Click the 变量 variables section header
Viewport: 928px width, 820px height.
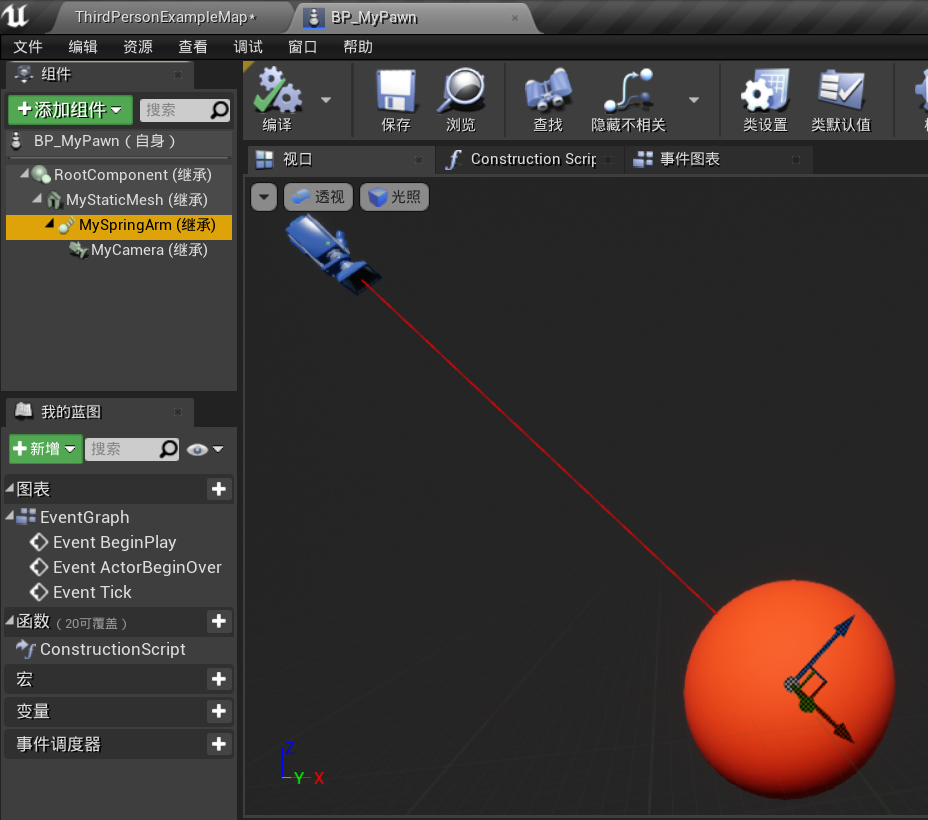(x=118, y=711)
